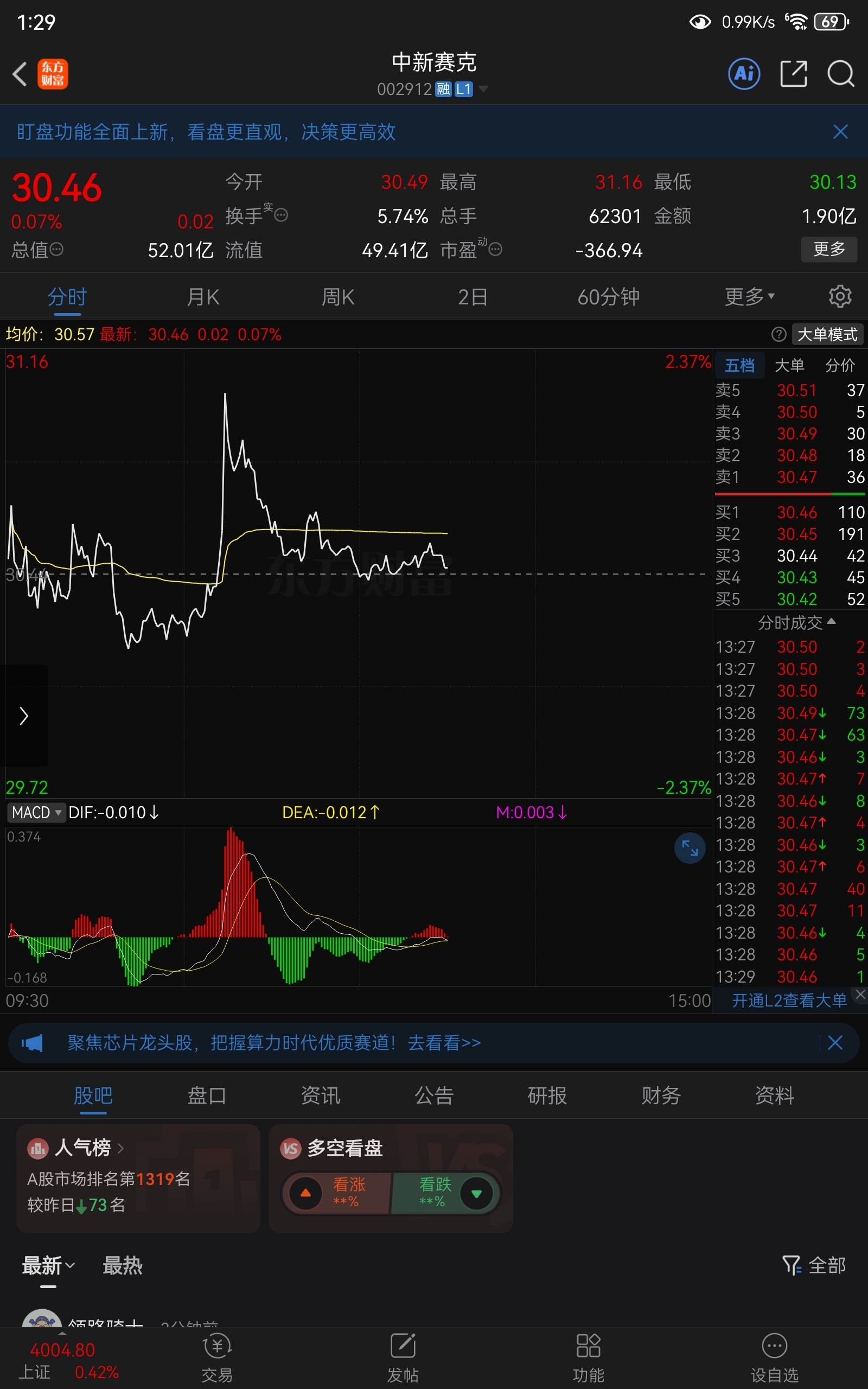Select 卖5 price 30.51 row
The image size is (868, 1389).
(789, 390)
